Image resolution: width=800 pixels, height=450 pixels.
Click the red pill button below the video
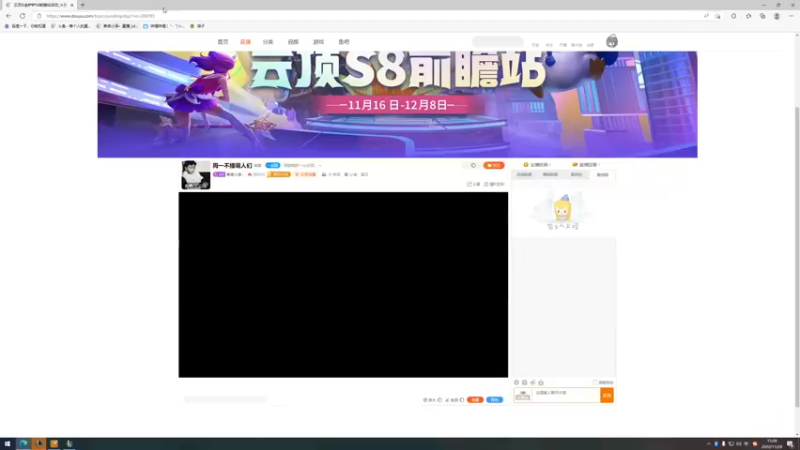[x=475, y=399]
